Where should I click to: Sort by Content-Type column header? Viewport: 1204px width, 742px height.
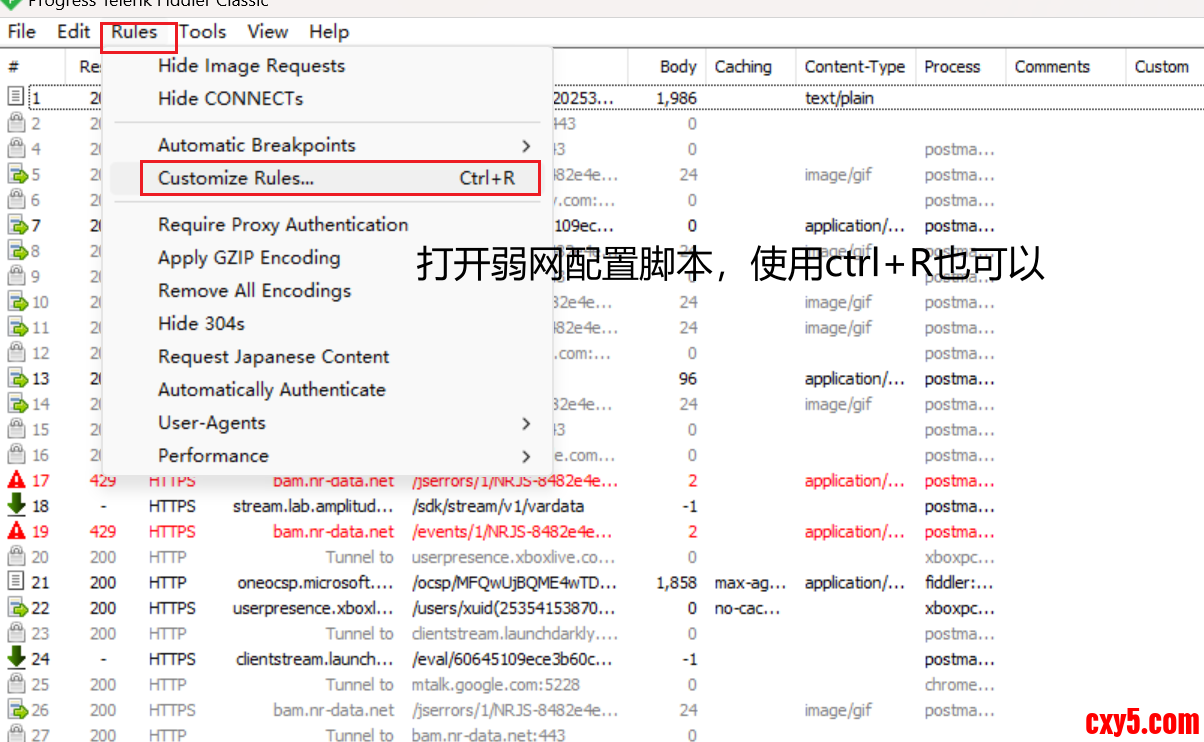pyautogui.click(x=855, y=67)
